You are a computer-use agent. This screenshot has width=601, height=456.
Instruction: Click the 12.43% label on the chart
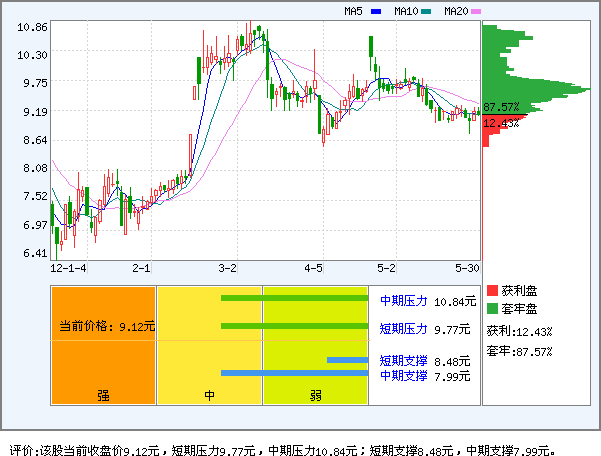pyautogui.click(x=501, y=123)
